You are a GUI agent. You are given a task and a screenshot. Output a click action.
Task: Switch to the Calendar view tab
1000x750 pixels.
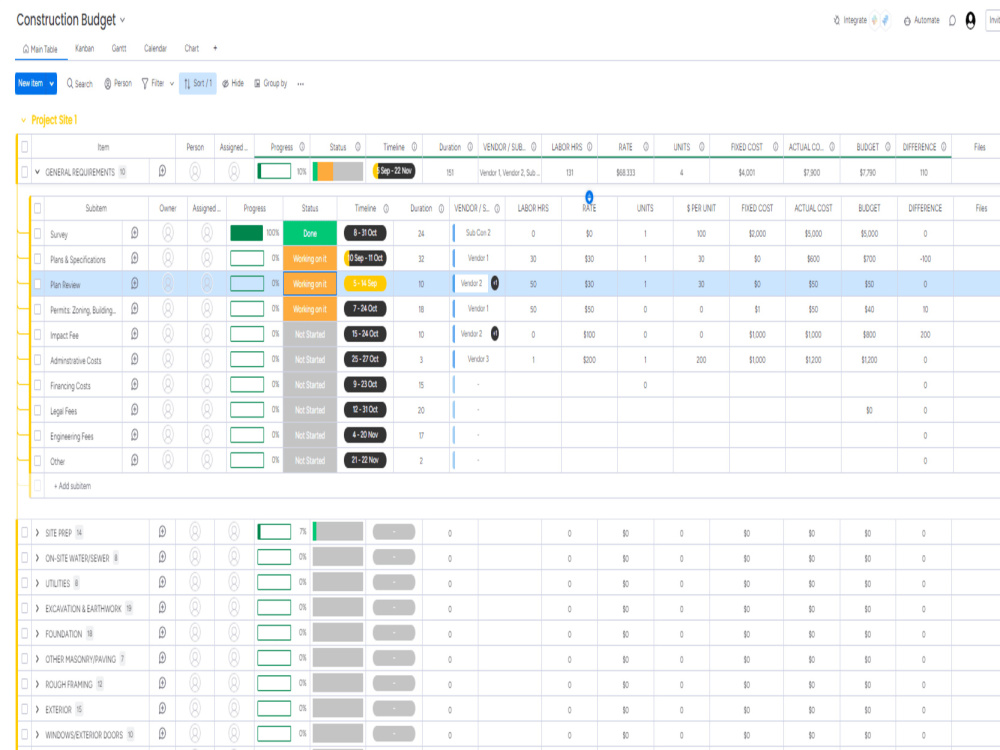pos(155,48)
